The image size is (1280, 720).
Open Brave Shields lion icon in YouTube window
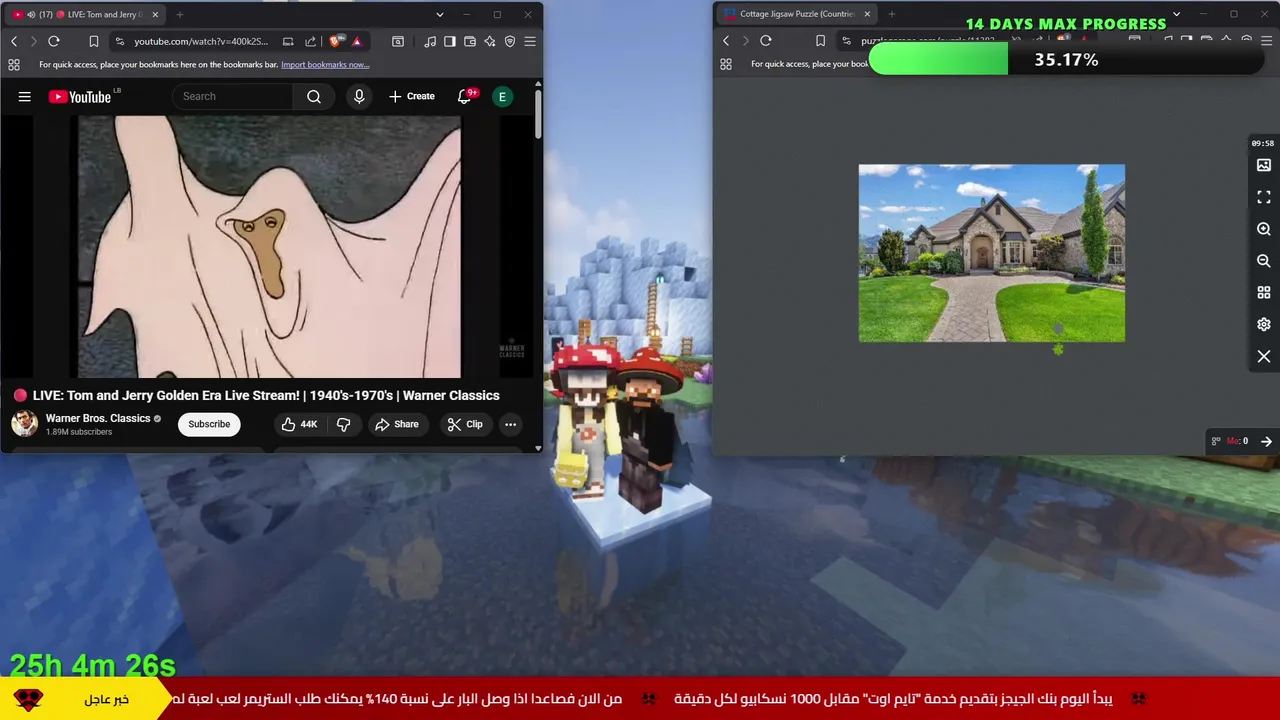tap(335, 41)
